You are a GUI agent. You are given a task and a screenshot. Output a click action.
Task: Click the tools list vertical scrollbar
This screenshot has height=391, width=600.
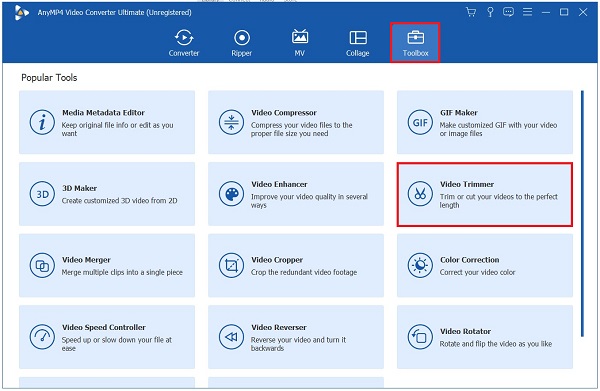tap(582, 213)
